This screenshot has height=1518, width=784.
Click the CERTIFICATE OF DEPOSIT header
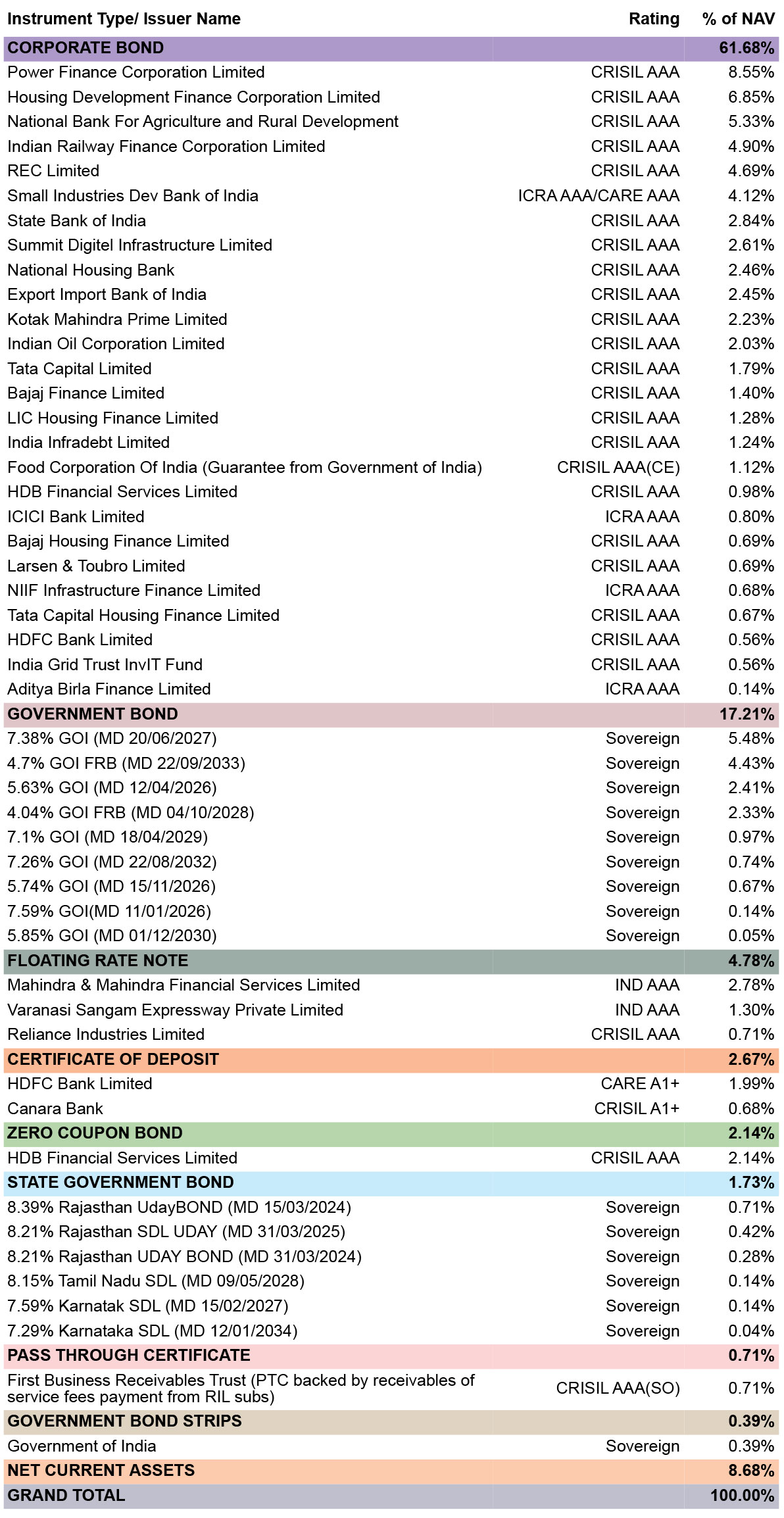[391, 1060]
